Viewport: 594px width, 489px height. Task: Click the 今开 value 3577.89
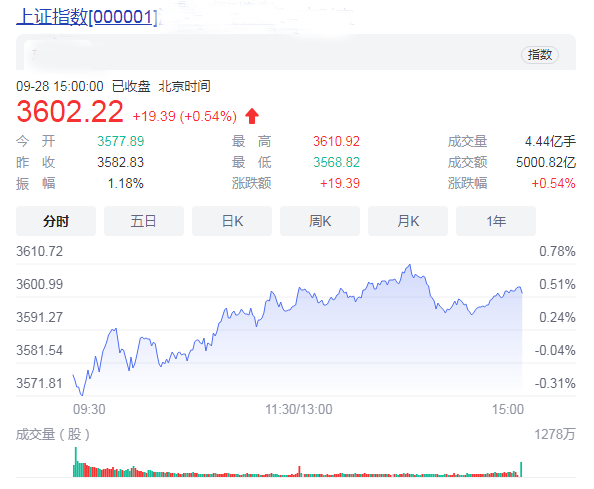[x=120, y=141]
